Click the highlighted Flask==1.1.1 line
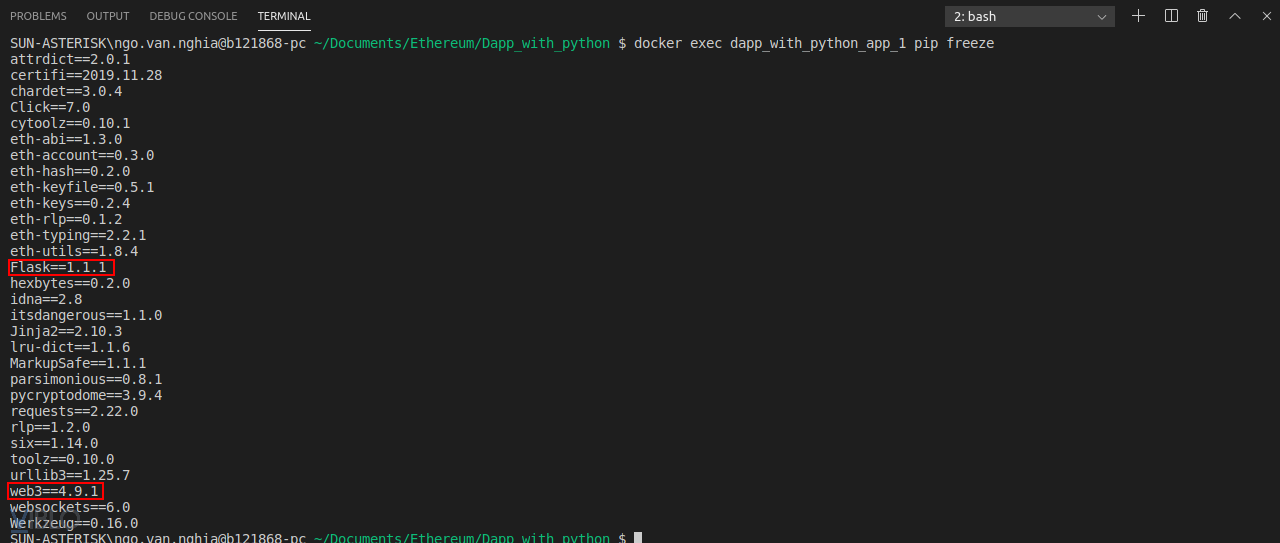This screenshot has width=1280, height=543. coord(62,267)
